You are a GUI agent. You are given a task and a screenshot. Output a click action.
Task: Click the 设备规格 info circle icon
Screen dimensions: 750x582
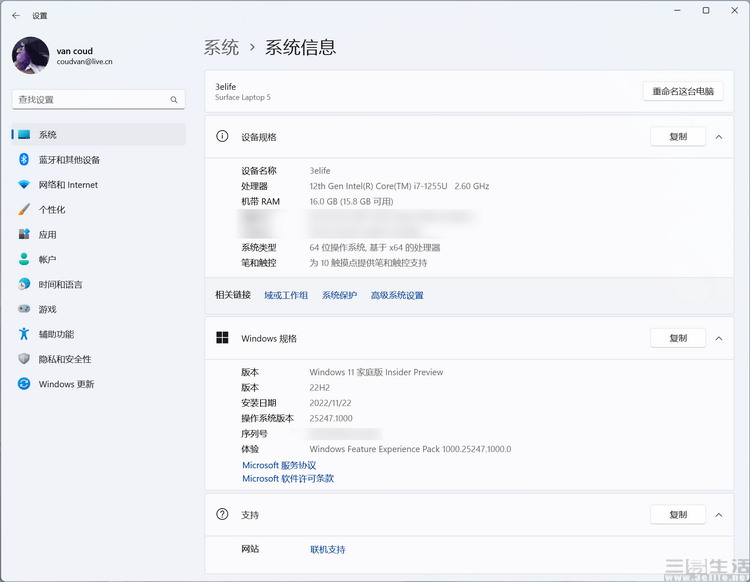222,136
